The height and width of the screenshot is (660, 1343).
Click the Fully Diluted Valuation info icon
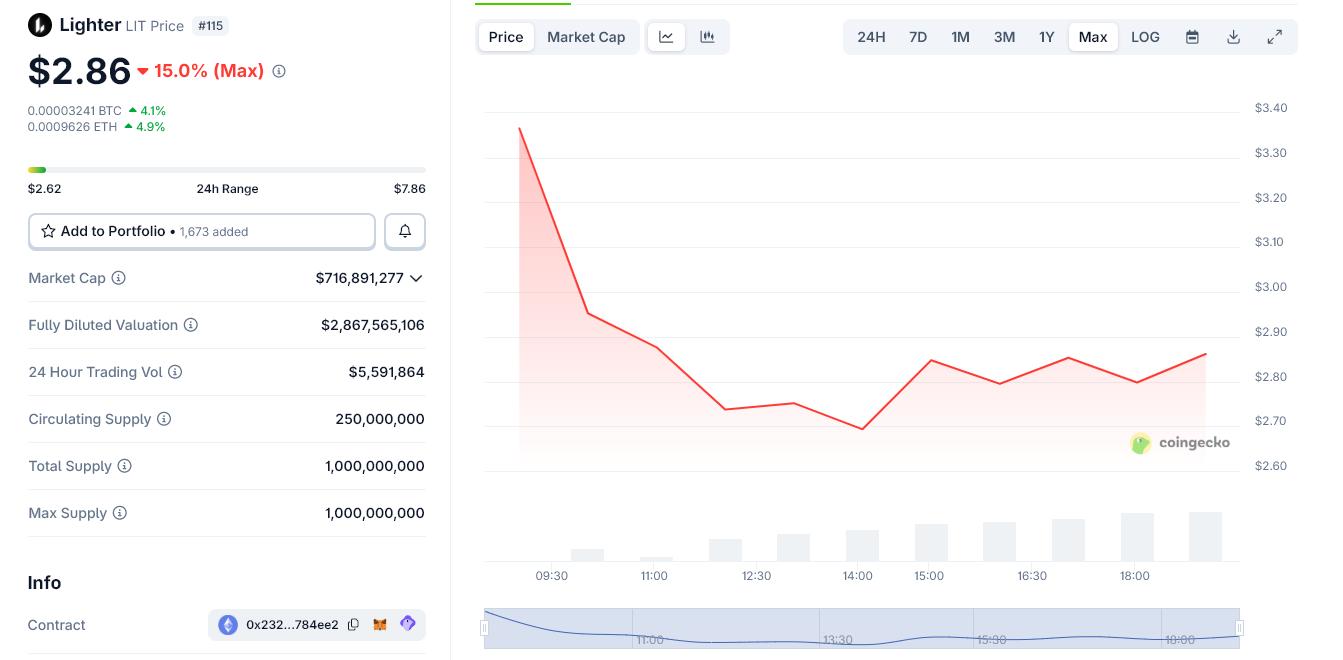tap(191, 325)
